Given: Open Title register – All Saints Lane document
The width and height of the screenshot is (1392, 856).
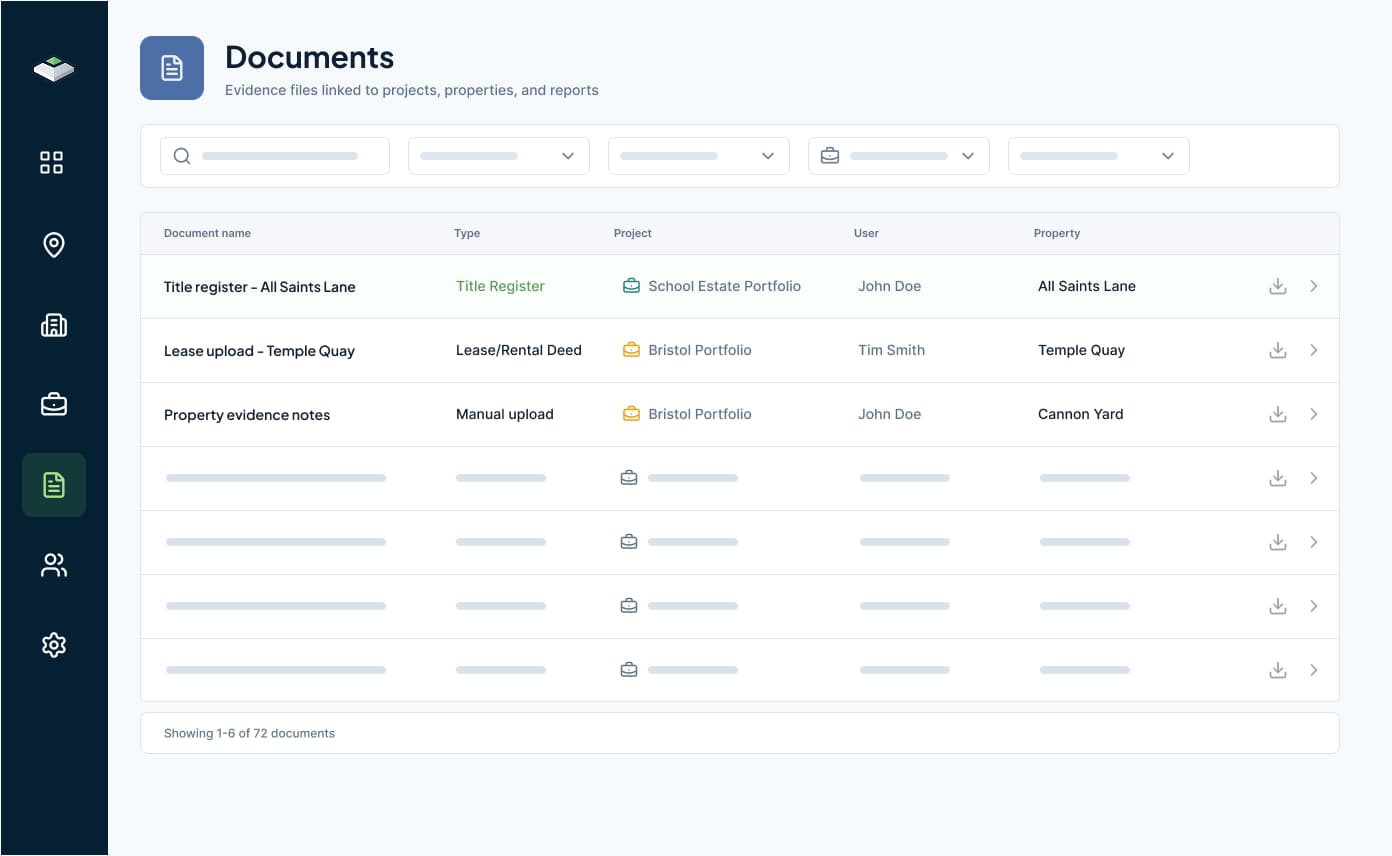Looking at the screenshot, I should 260,287.
